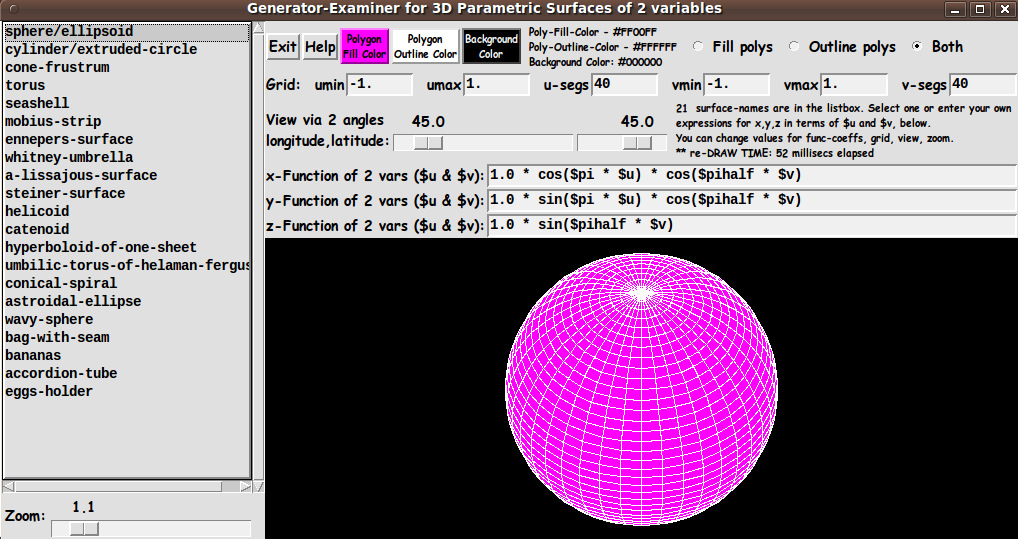Screen dimensions: 1018x539
Task: Click the longitude angle slider
Action: [430, 143]
